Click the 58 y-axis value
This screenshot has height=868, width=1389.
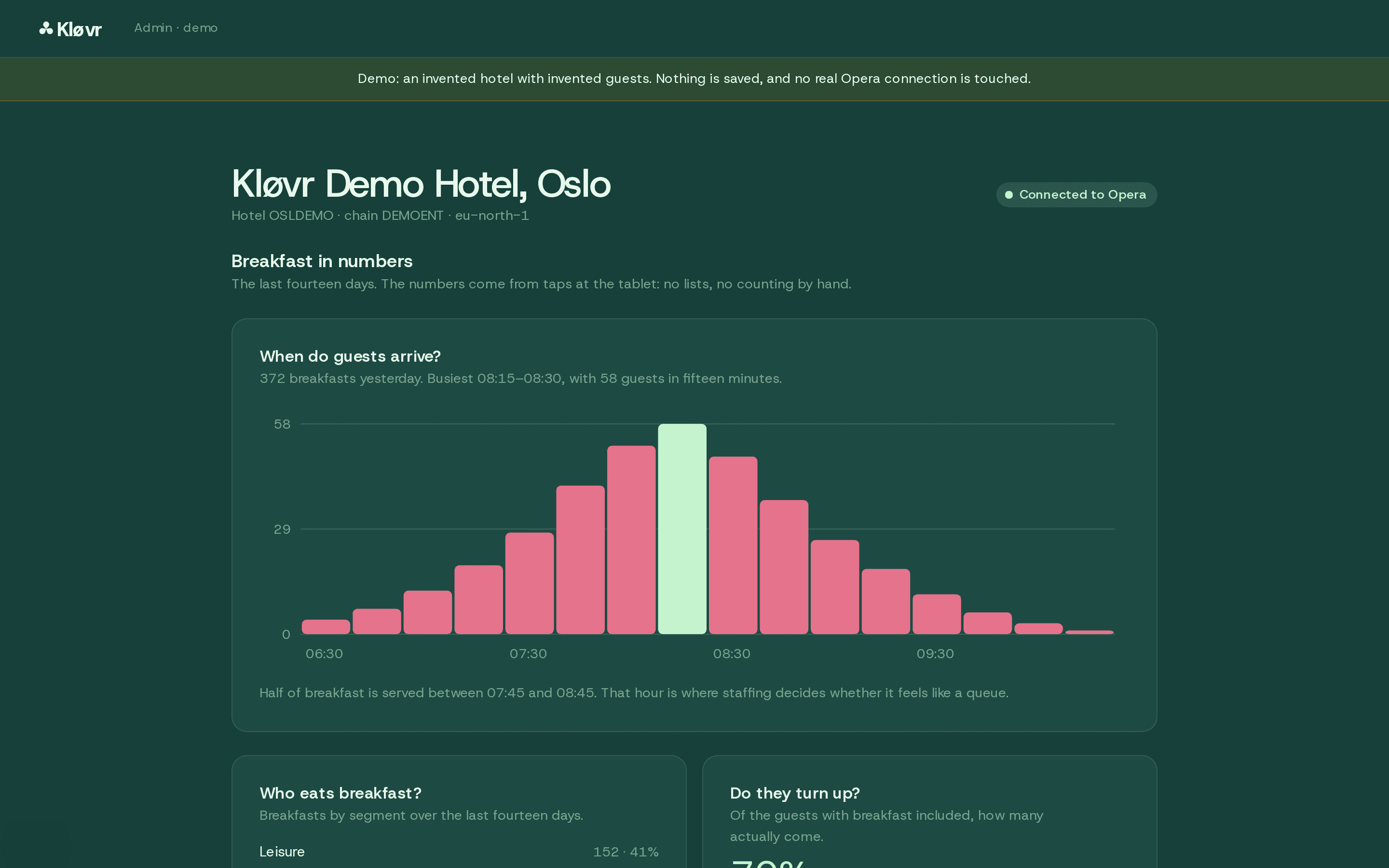(282, 424)
